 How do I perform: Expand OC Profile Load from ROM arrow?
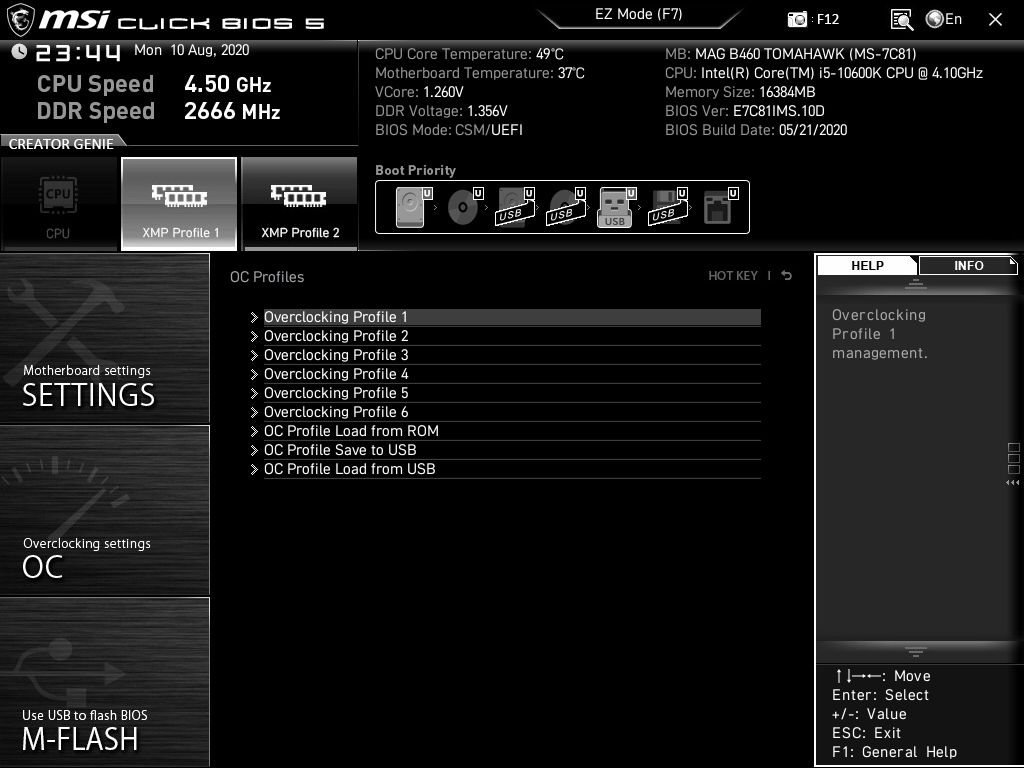[254, 431]
